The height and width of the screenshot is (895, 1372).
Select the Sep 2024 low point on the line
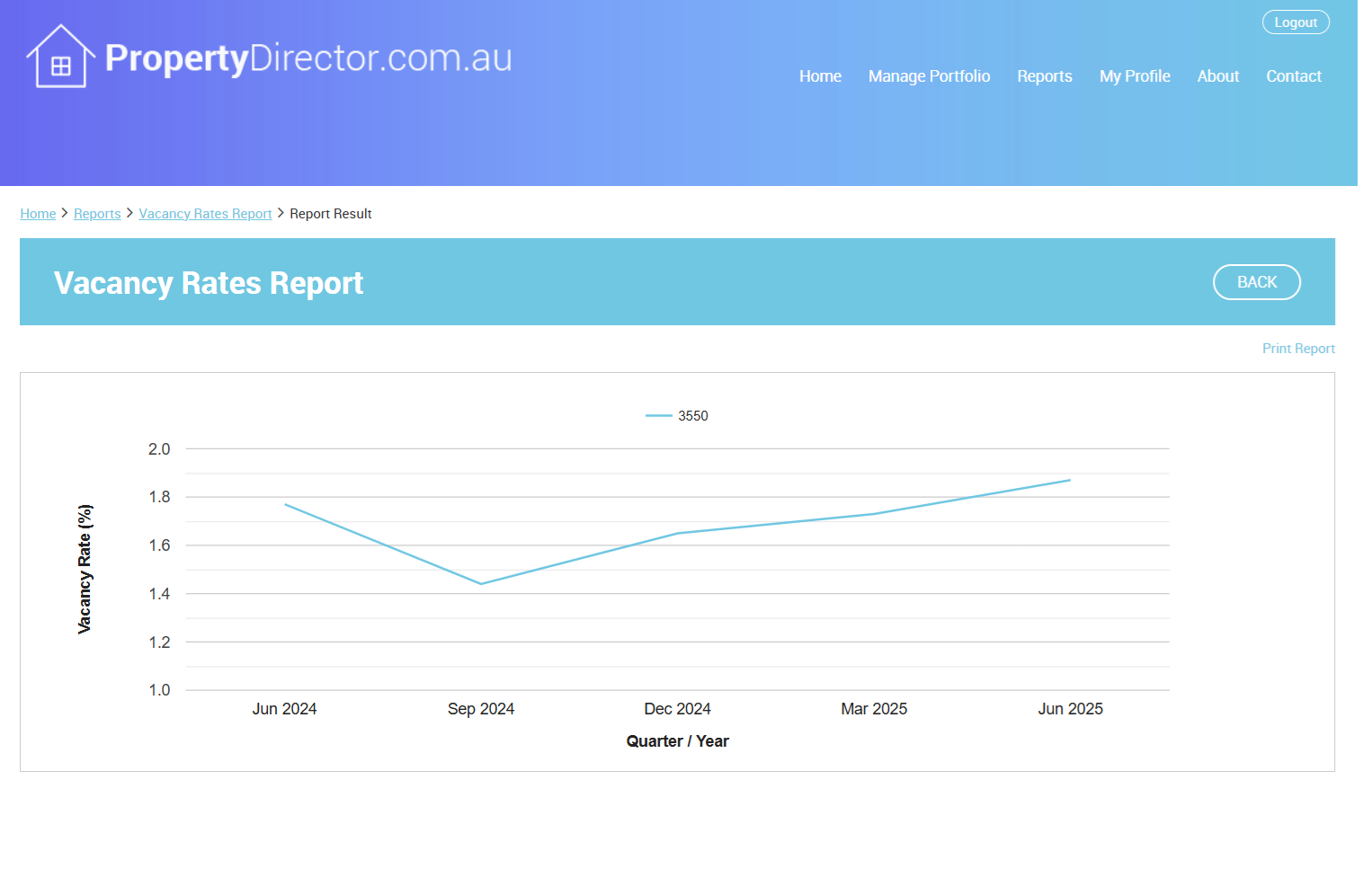(481, 584)
